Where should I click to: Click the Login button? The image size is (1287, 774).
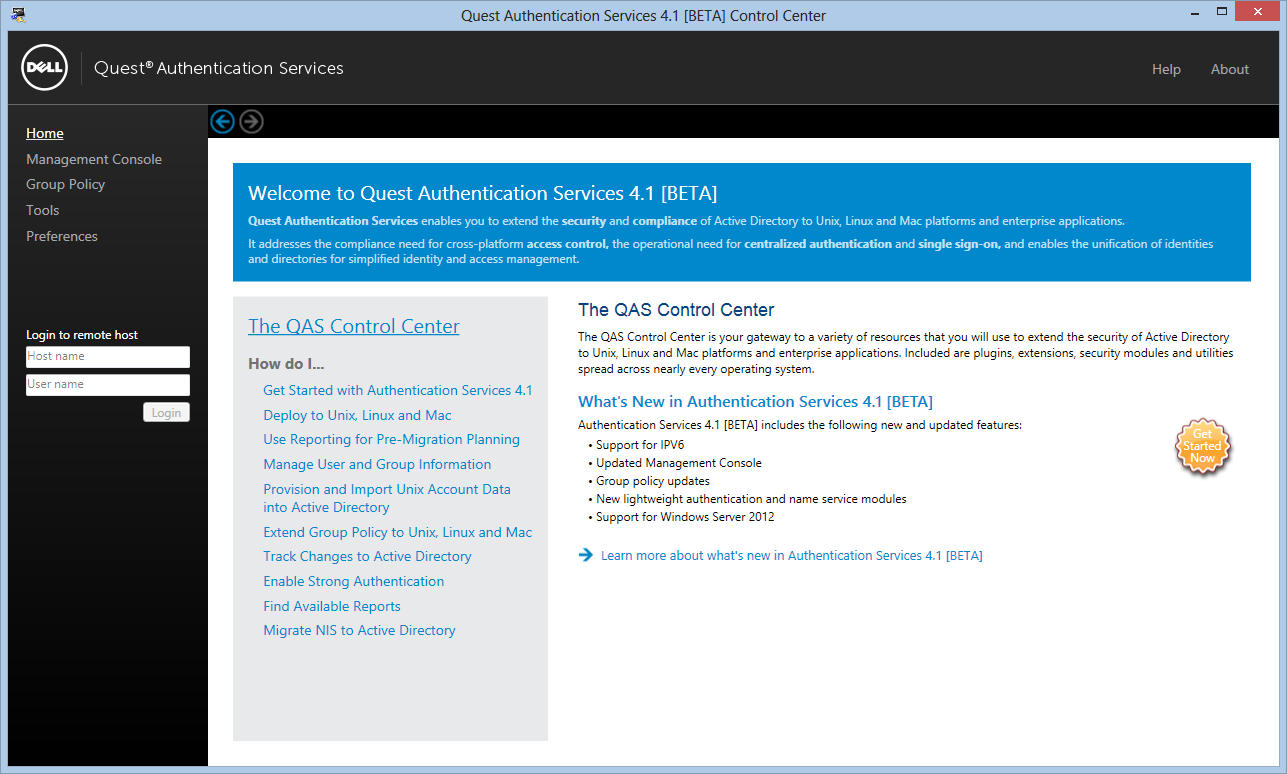(166, 412)
